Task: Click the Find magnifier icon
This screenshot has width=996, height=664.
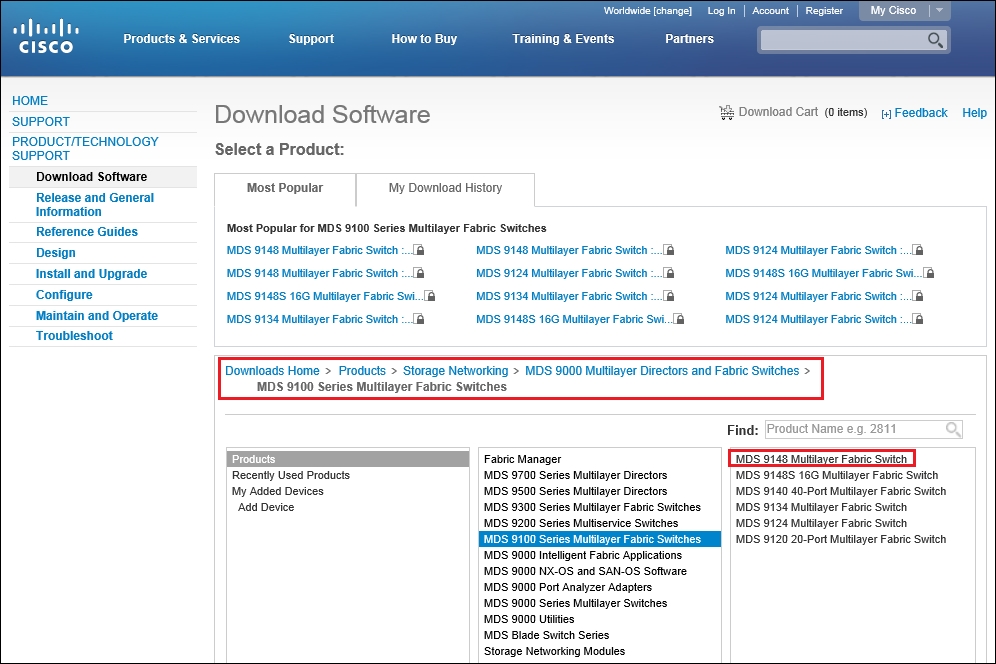Action: pos(952,430)
